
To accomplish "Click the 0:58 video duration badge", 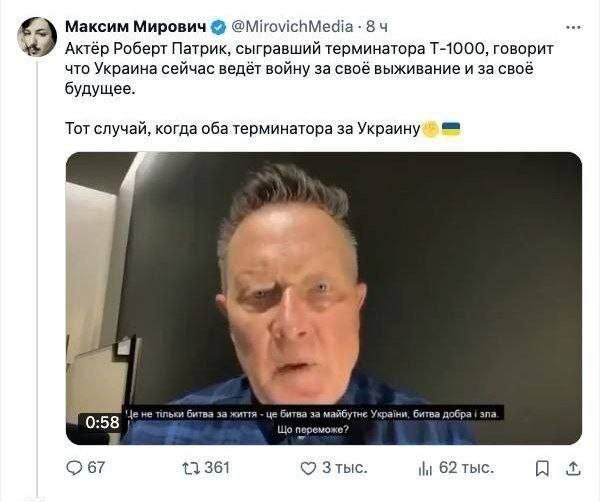I will pos(102,422).
